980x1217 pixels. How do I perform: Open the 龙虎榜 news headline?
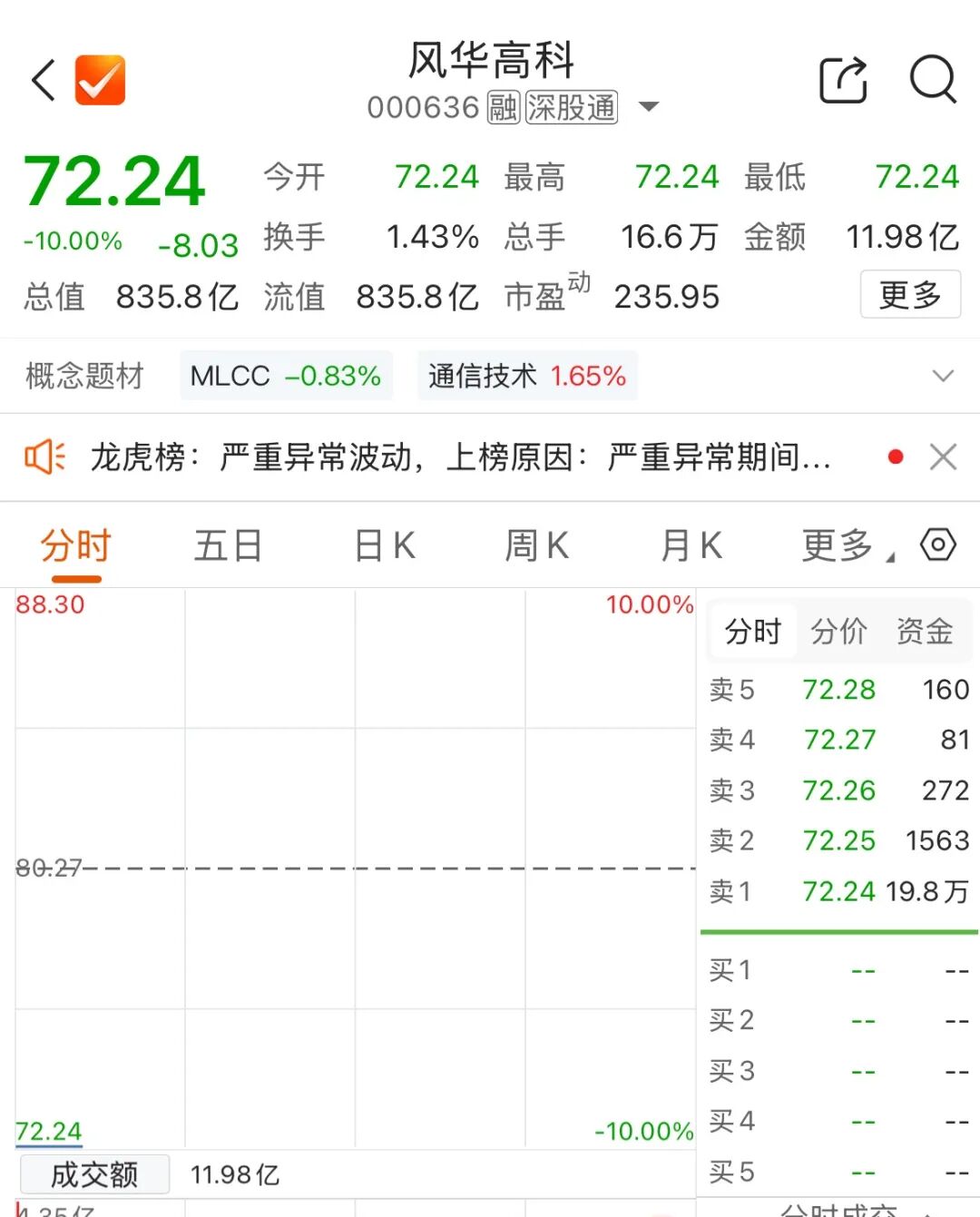pos(460,457)
